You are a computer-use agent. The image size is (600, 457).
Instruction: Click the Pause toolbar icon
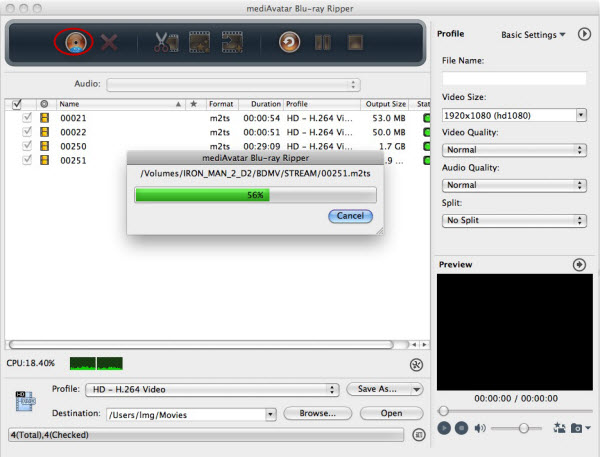(323, 42)
